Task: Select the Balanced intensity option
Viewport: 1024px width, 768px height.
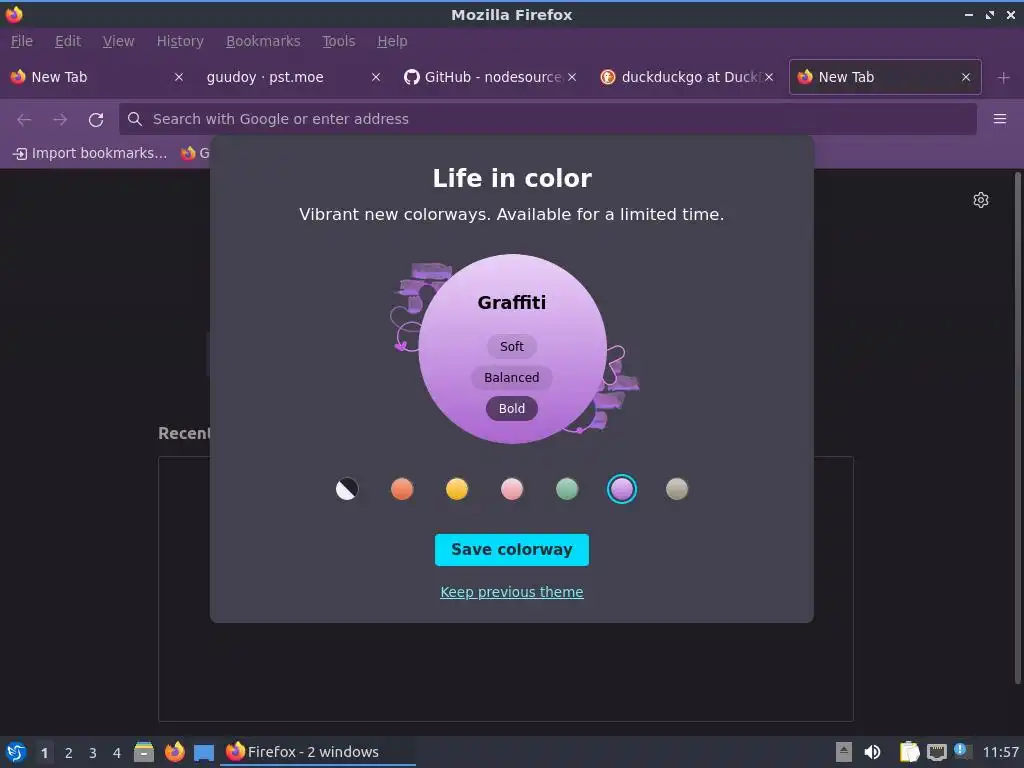Action: tap(511, 377)
